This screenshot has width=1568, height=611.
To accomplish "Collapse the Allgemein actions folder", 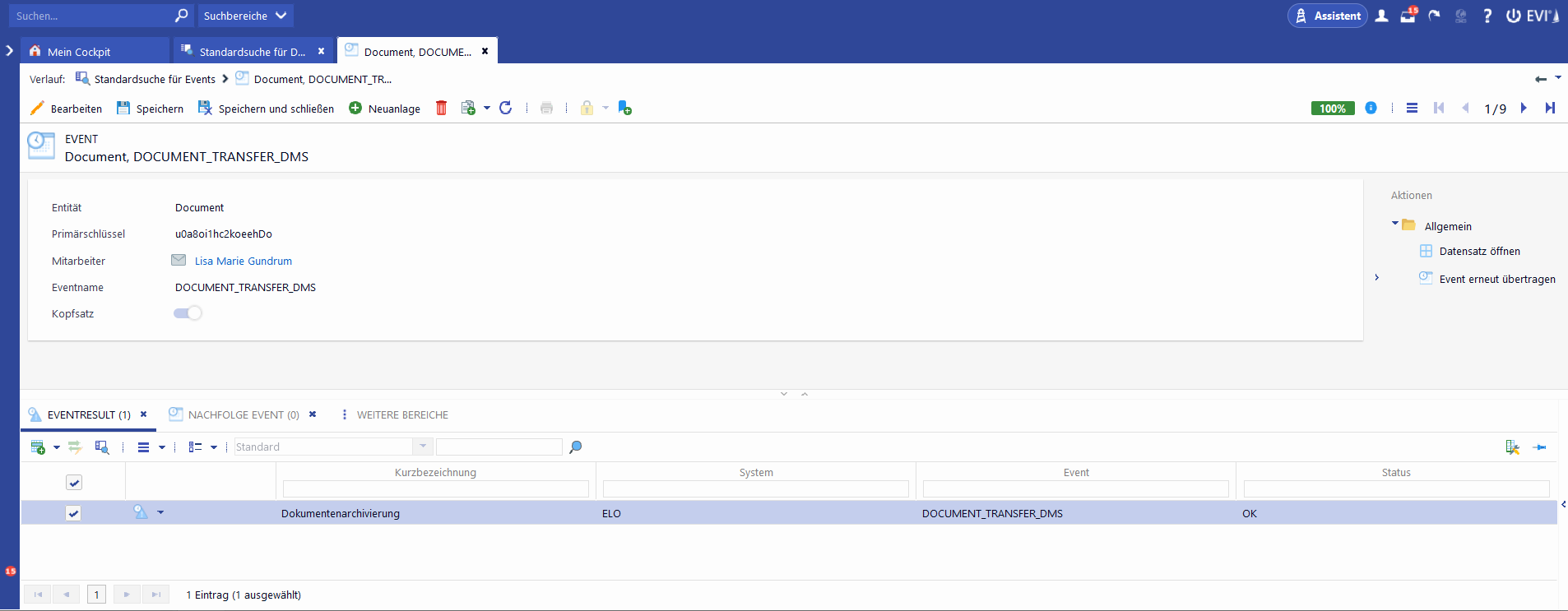I will [x=1395, y=224].
